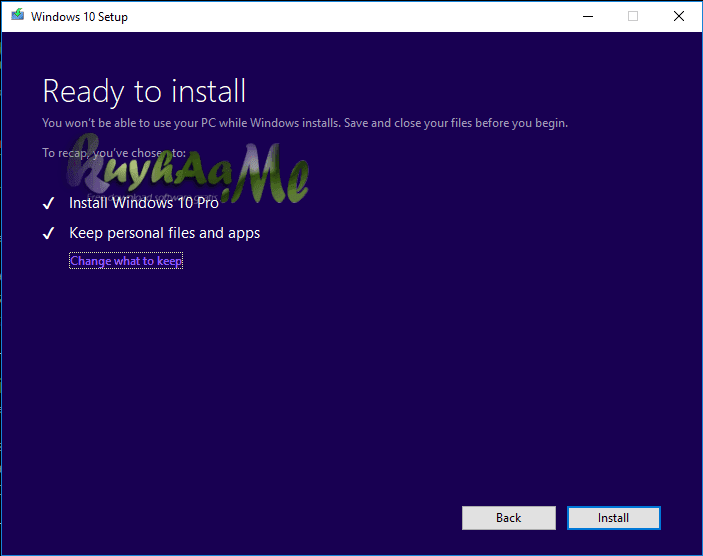Click the 'You won't be able to use your PC' notice
703x556 pixels.
305,123
